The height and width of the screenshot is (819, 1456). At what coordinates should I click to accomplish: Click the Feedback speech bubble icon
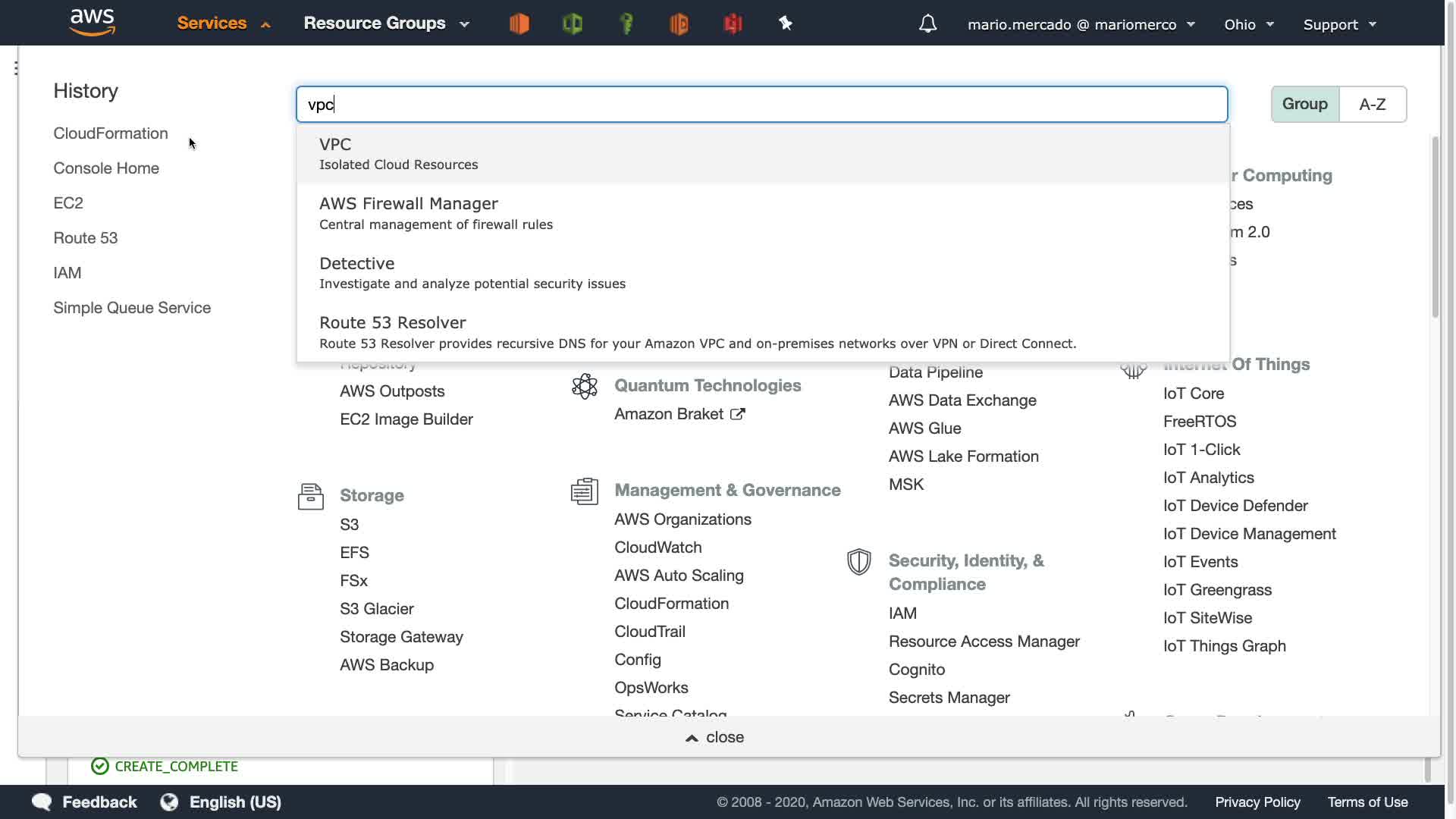[x=42, y=802]
